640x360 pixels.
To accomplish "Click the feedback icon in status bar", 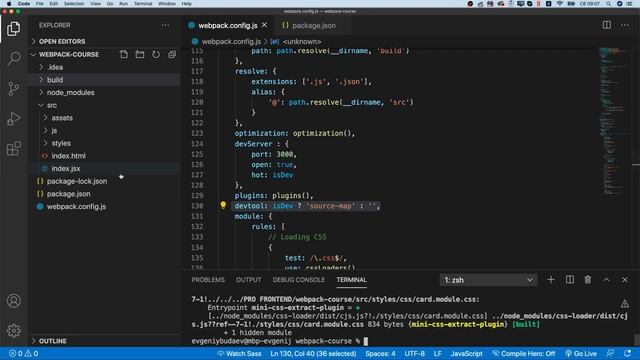I will coord(610,353).
